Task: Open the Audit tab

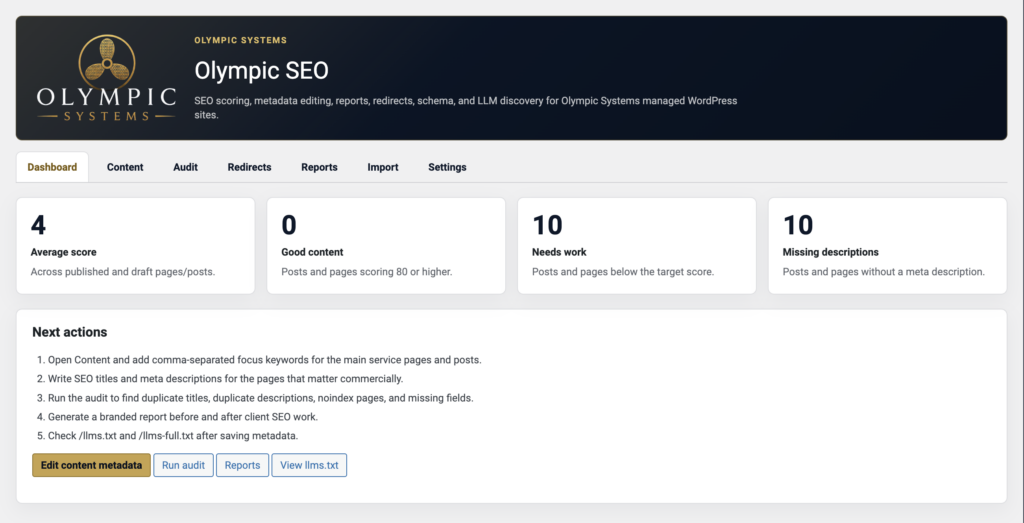Action: pos(185,167)
